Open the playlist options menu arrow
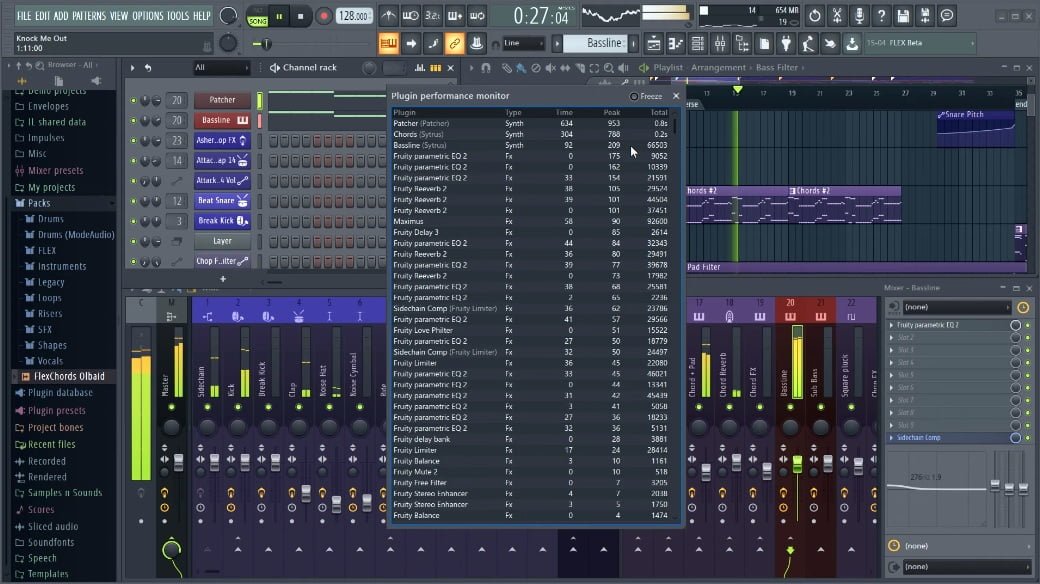Screen dimensions: 1040x584 [x=472, y=68]
